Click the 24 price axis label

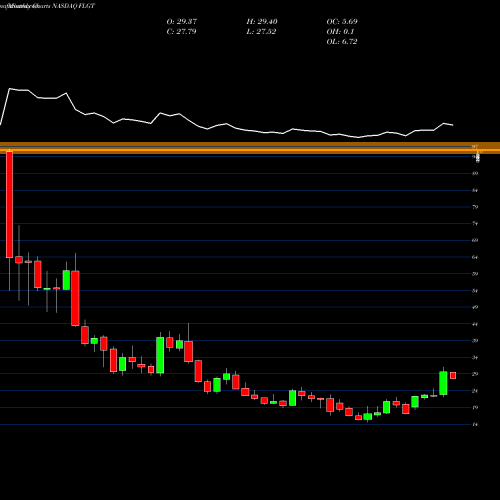475,391
